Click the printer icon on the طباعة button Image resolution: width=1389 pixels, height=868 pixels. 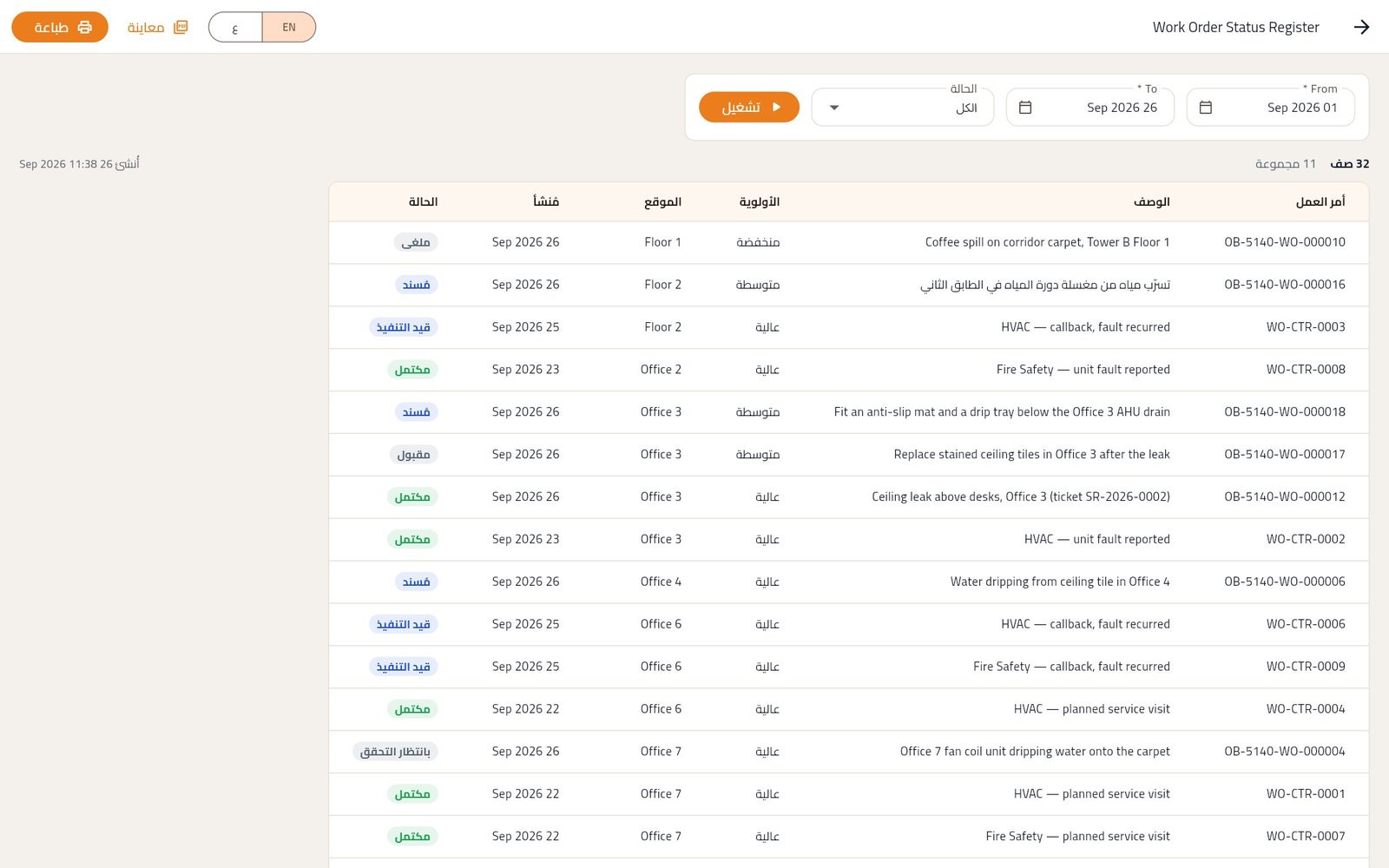[x=84, y=27]
